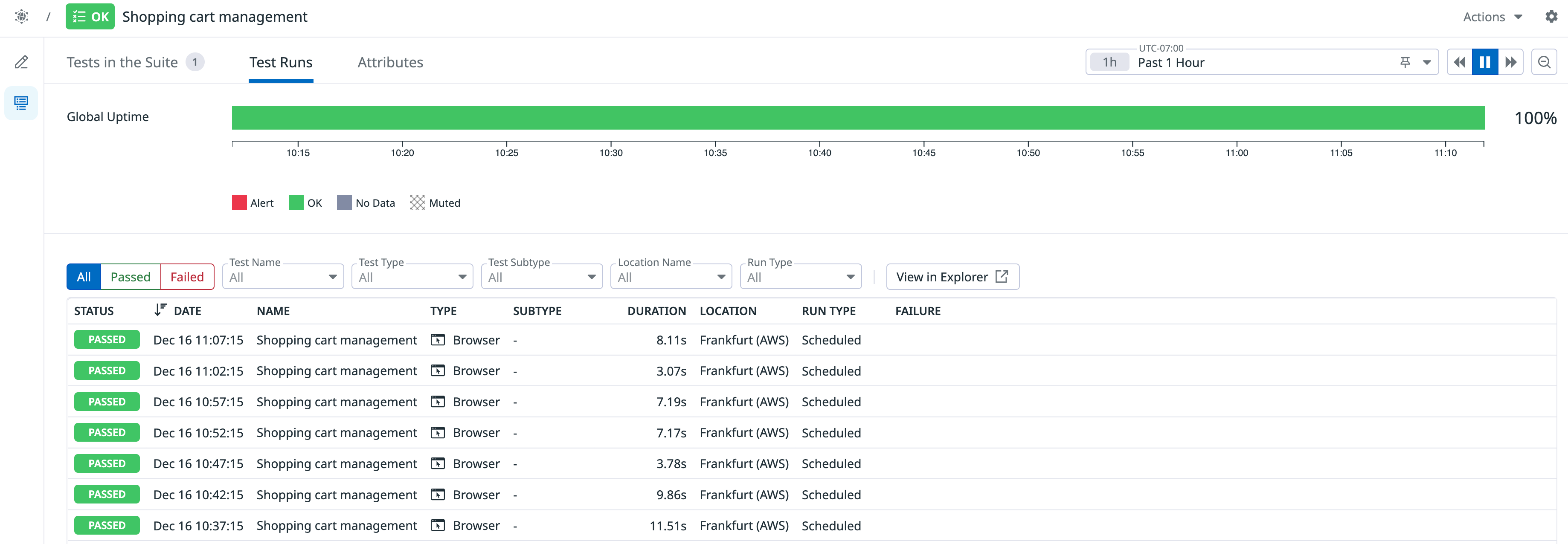
Task: Click the zoom out magnifier icon
Action: (1544, 62)
